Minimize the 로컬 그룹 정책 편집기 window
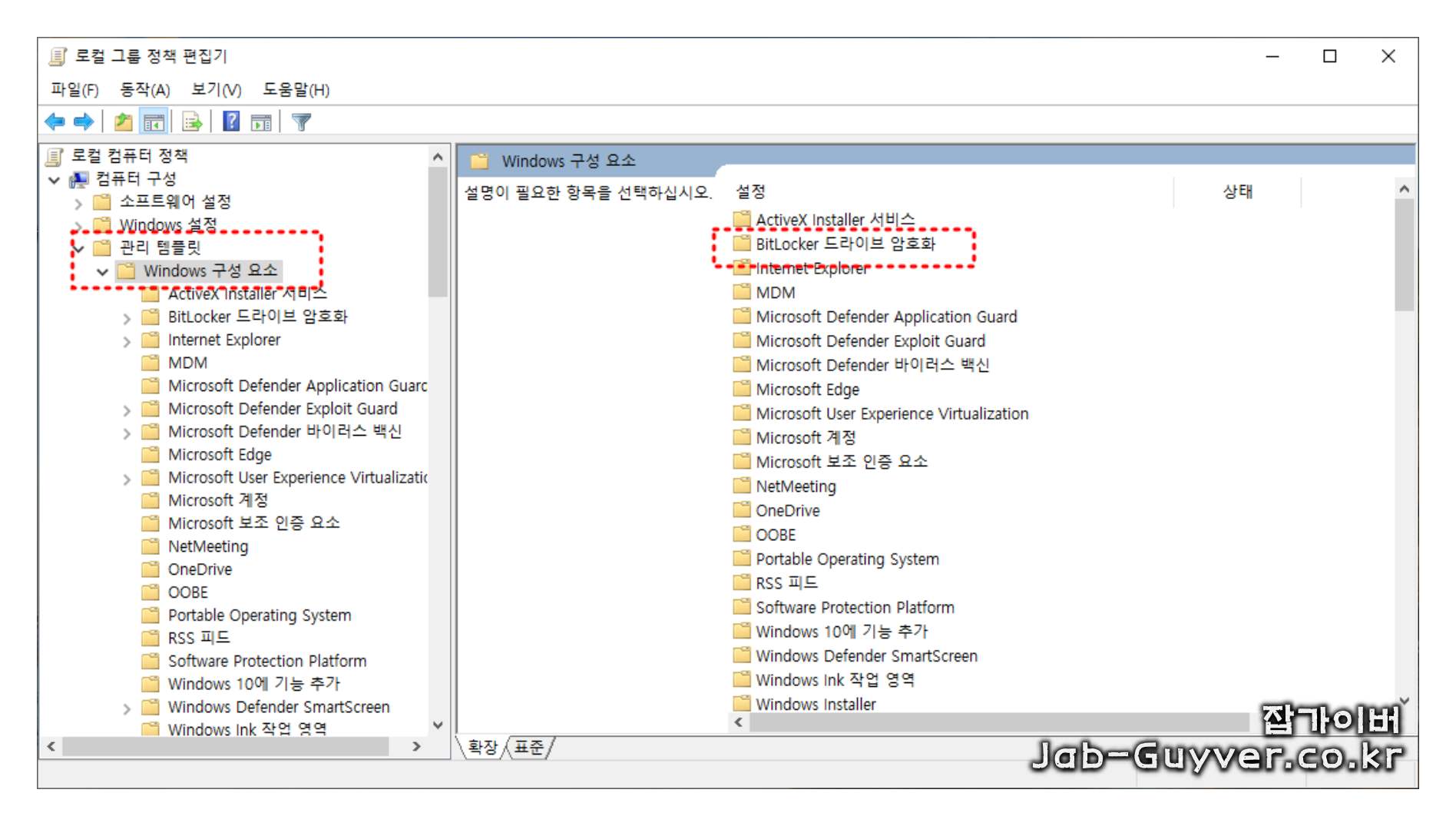1456x826 pixels. 1272,56
